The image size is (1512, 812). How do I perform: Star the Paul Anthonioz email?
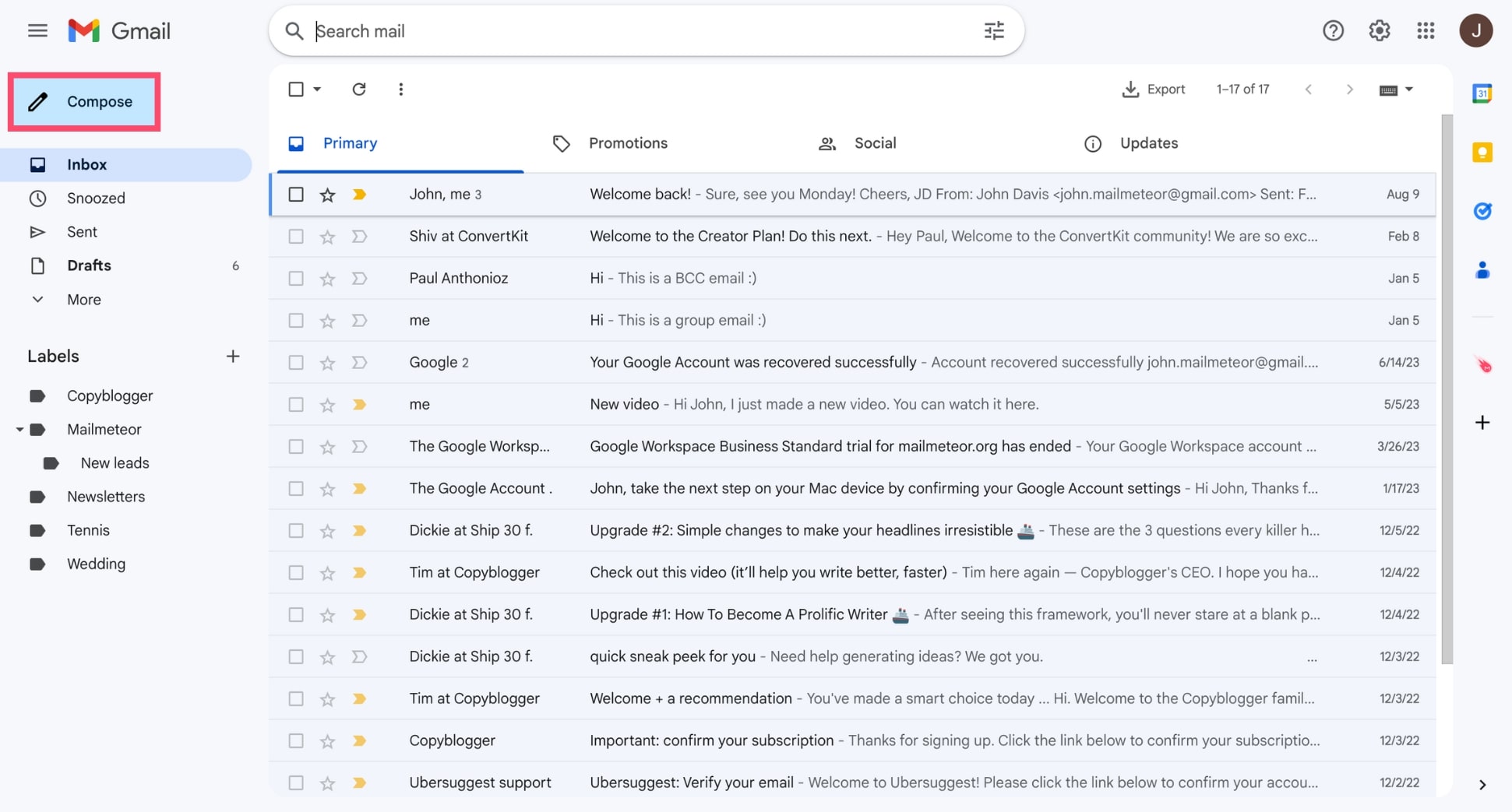coord(327,279)
